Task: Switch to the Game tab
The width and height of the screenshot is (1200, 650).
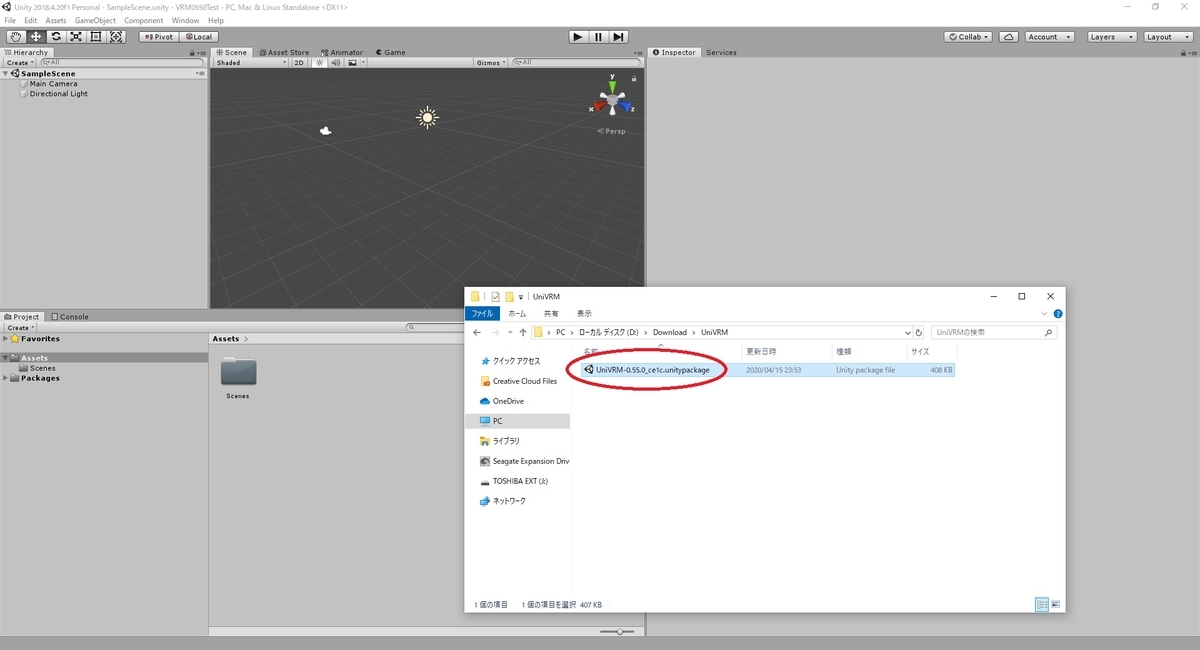Action: pos(391,52)
